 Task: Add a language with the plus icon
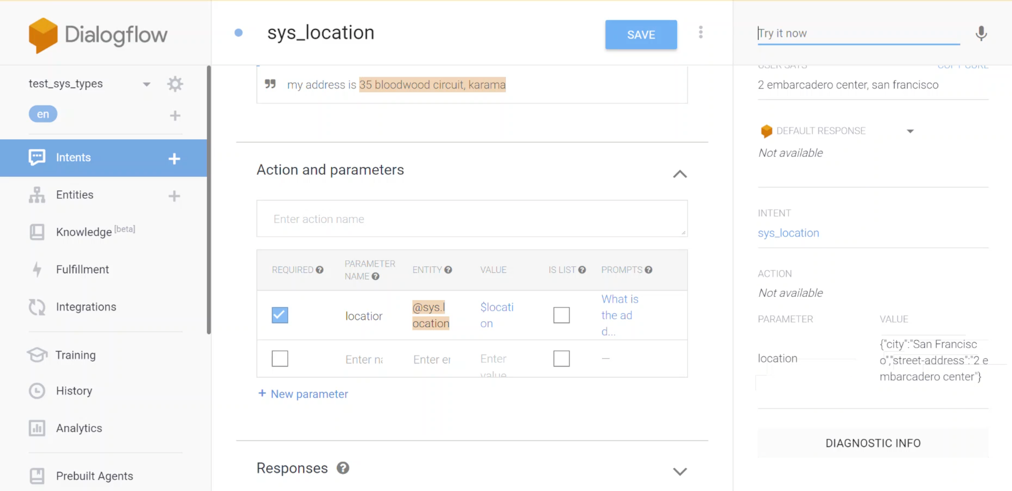(174, 115)
